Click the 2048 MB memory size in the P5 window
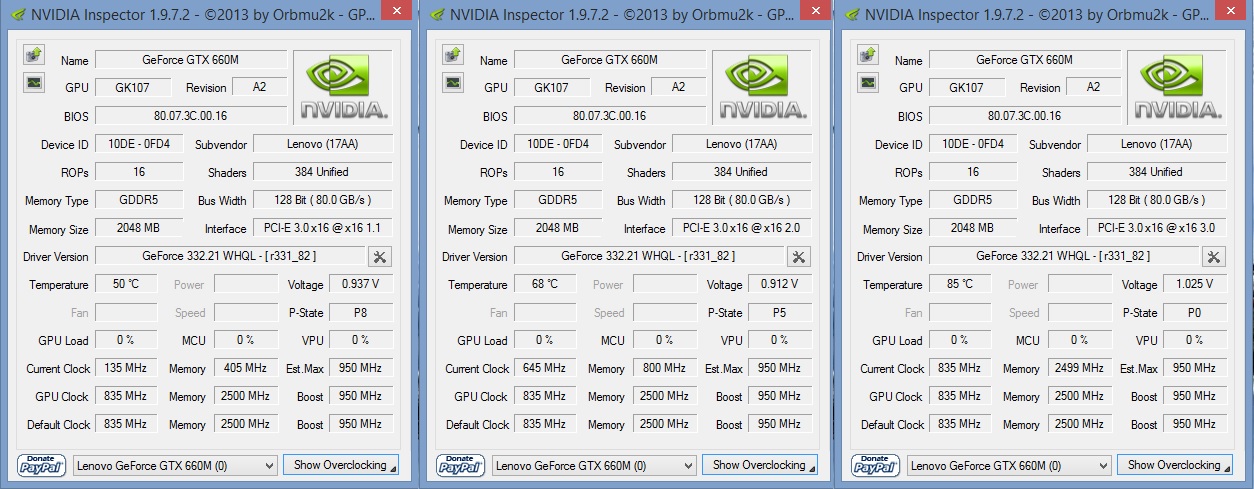Screen dimensions: 1254x489 point(557,229)
